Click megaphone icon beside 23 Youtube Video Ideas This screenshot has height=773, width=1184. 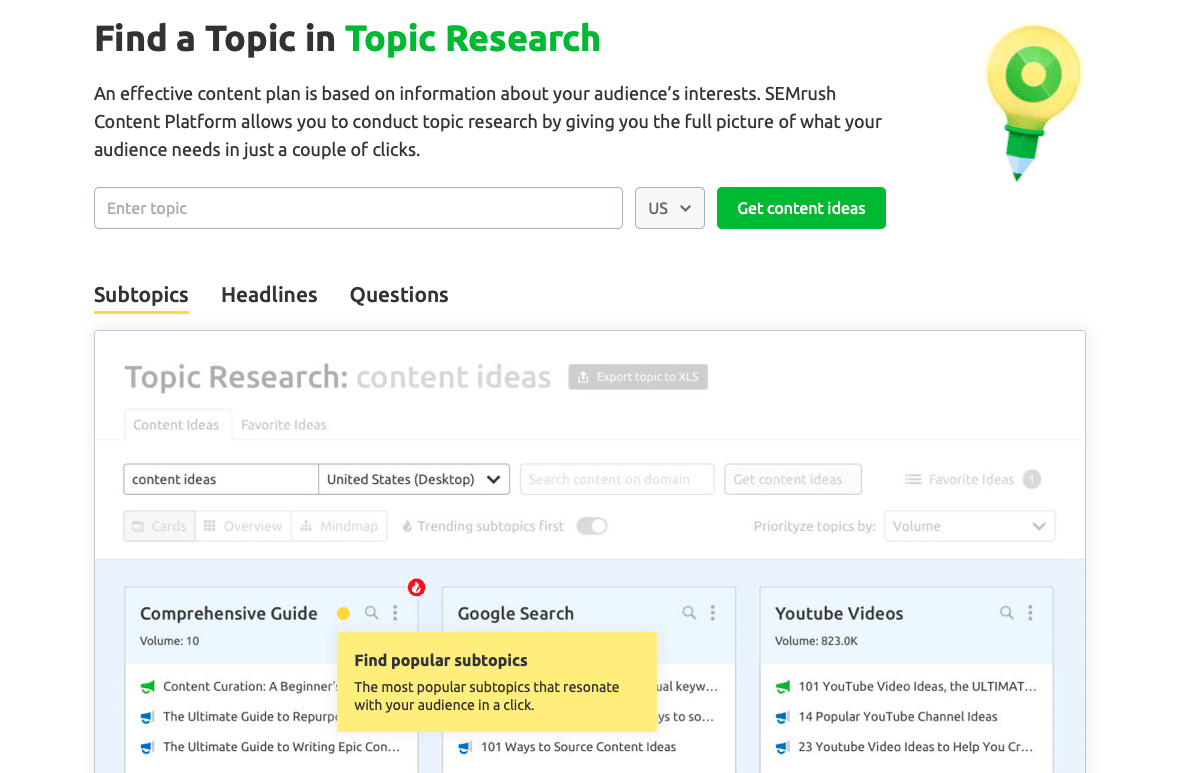tap(783, 747)
